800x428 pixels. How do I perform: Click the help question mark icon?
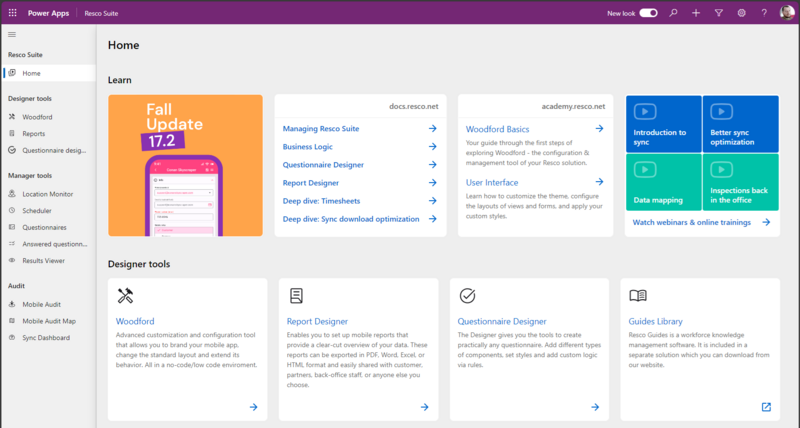764,13
